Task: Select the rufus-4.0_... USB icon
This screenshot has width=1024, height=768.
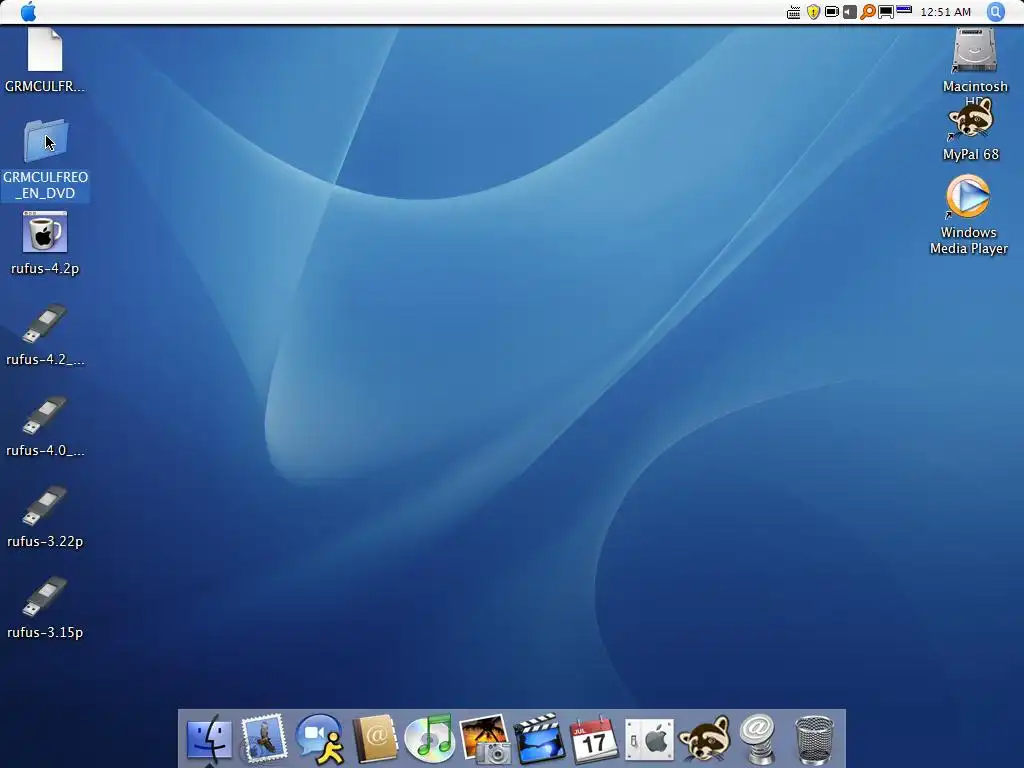Action: coord(45,415)
